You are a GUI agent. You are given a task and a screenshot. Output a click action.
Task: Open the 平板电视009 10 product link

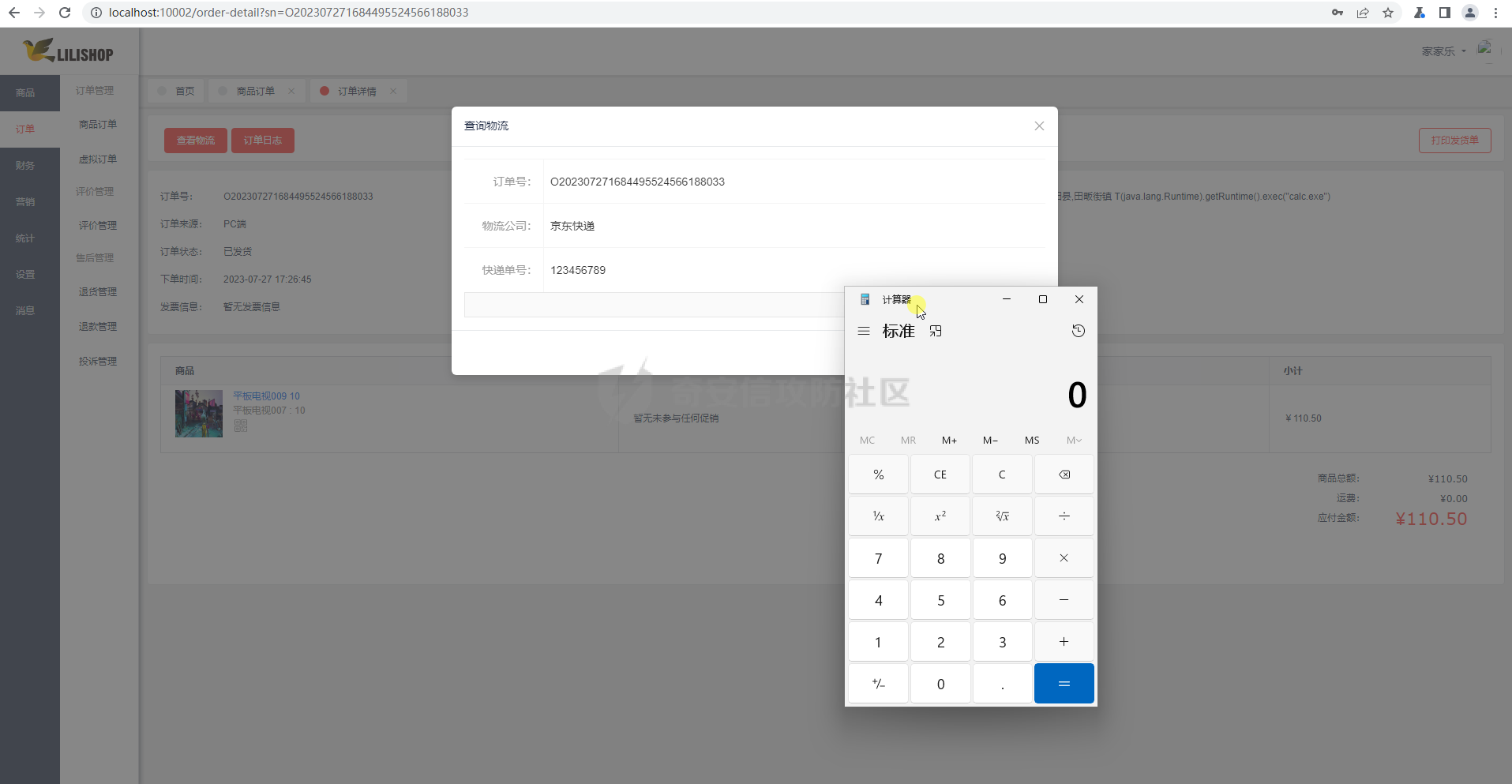266,396
